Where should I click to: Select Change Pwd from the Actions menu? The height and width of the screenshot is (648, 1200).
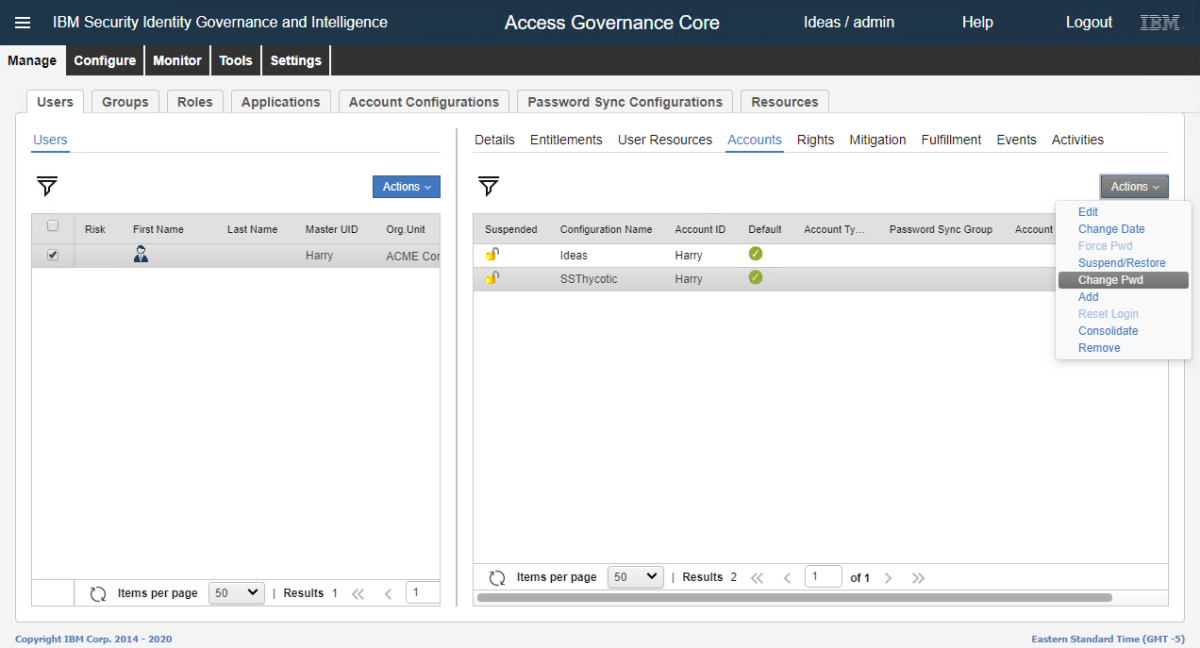point(1110,280)
